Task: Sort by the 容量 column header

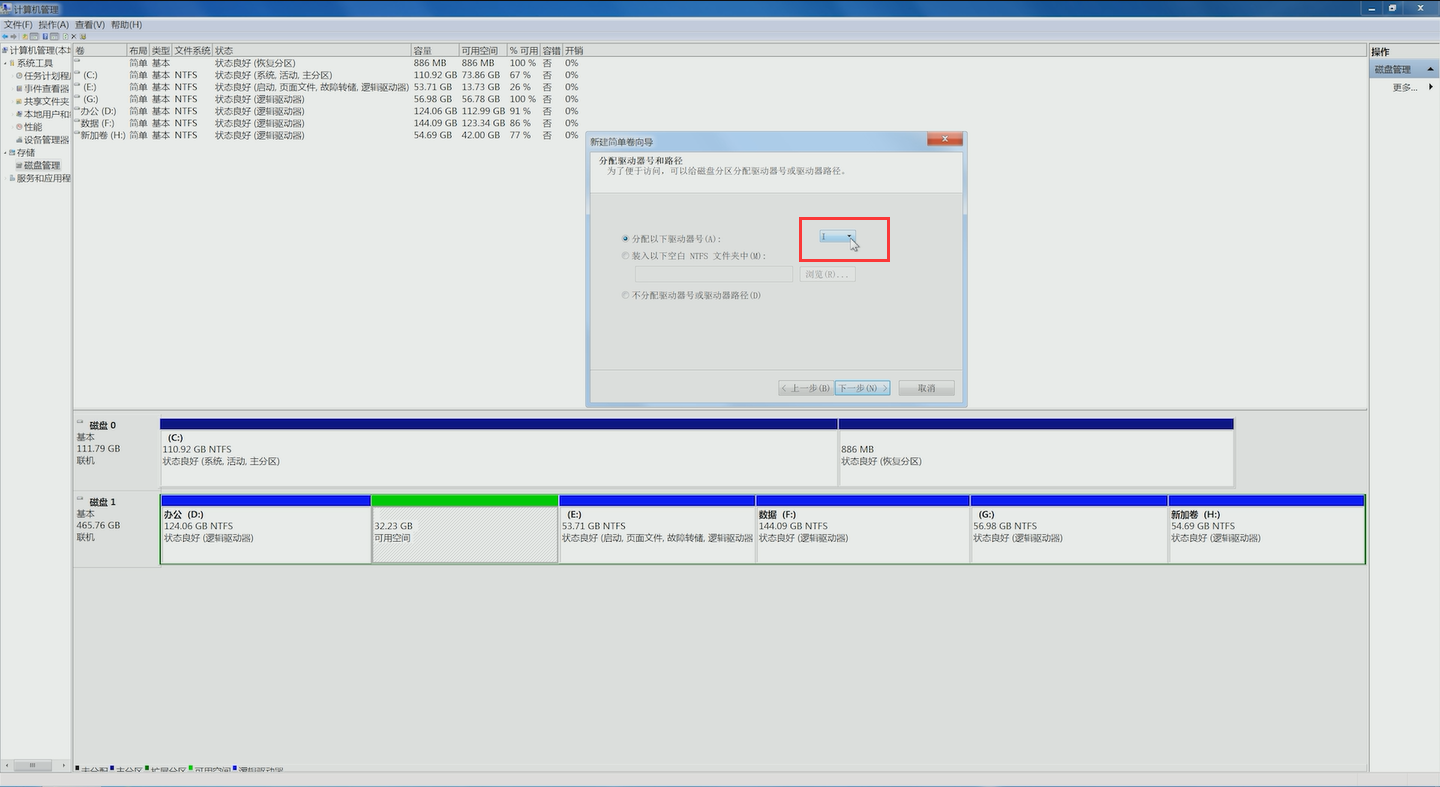Action: point(435,50)
